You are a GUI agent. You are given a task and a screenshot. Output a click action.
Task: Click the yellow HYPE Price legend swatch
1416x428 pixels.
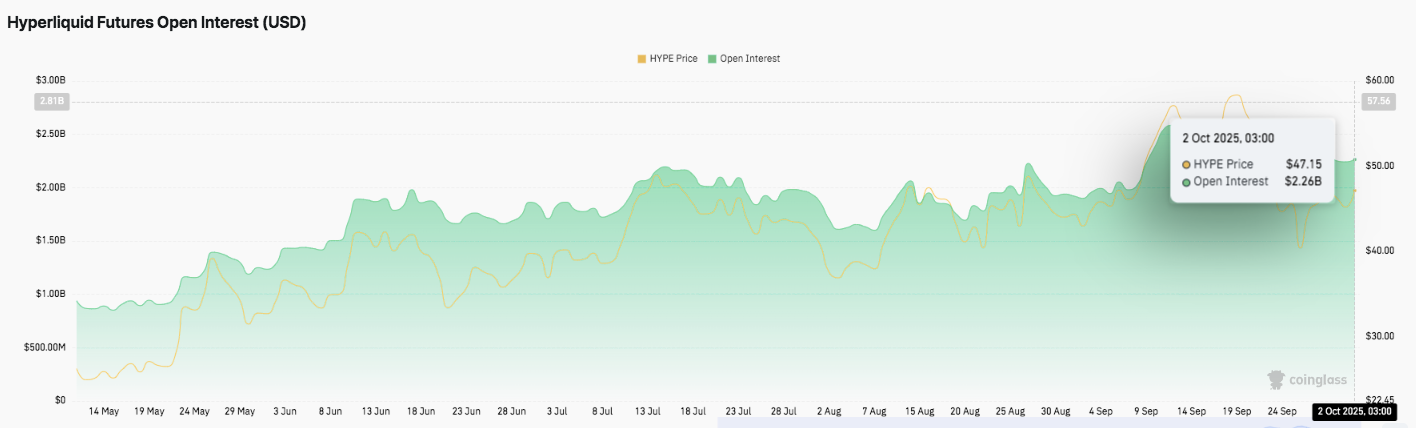pyautogui.click(x=642, y=59)
